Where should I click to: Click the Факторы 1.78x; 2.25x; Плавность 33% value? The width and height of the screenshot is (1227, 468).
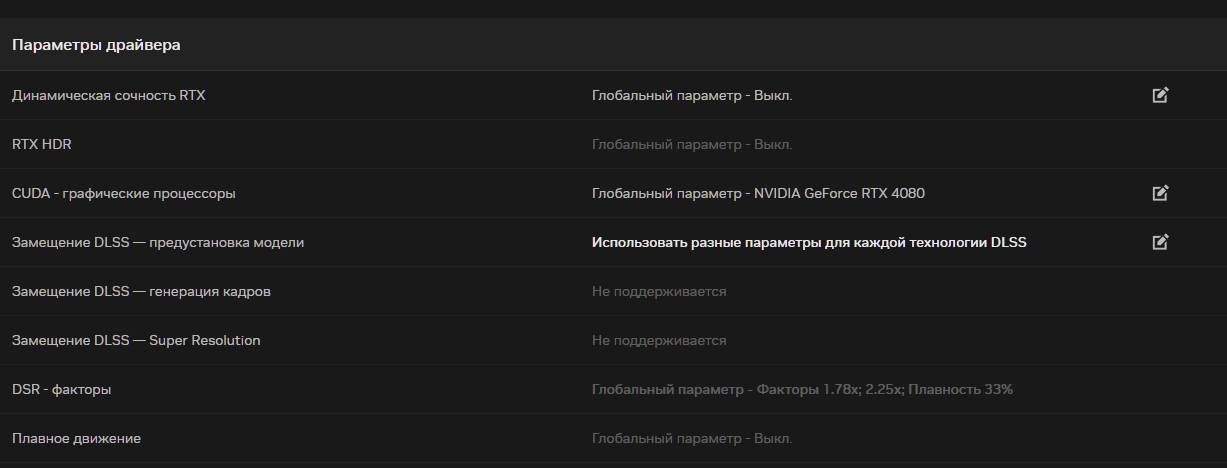[x=802, y=389]
